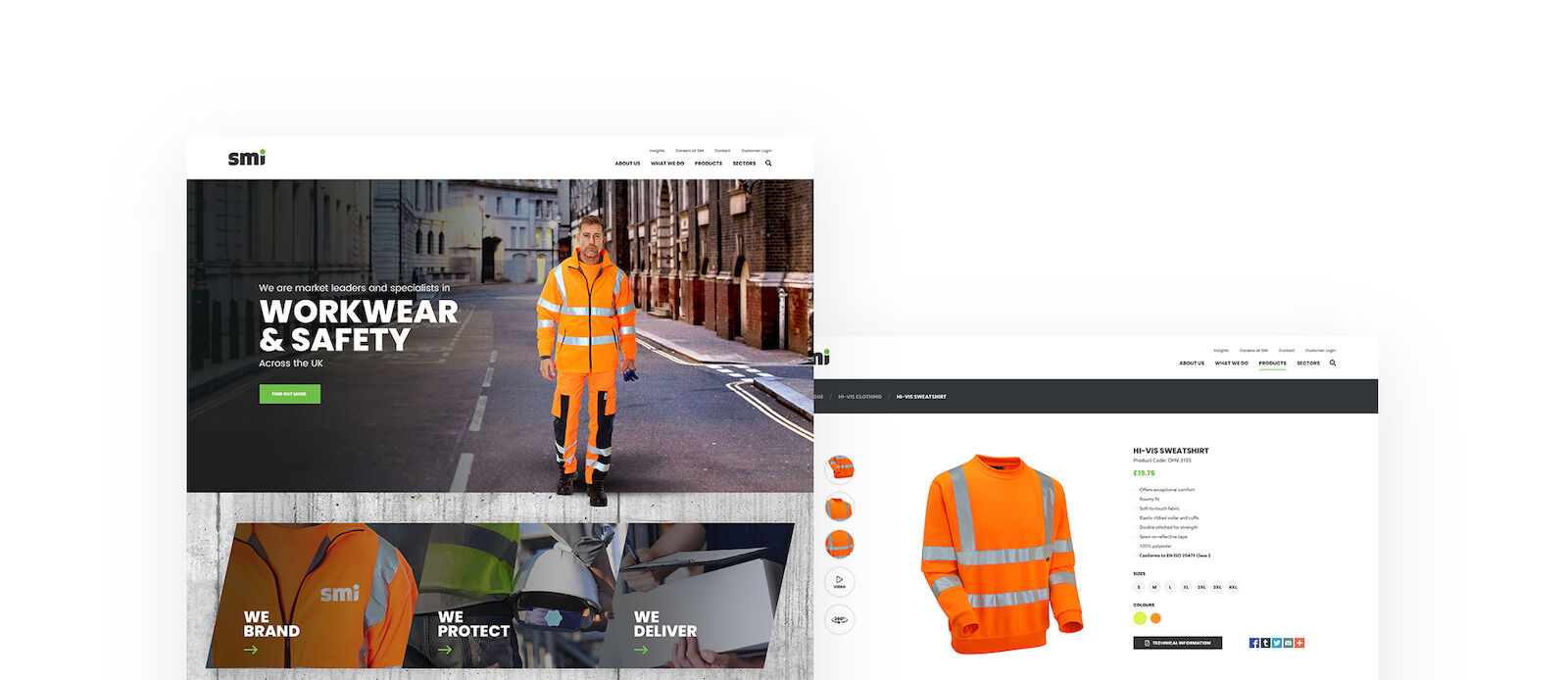Select size S for the sweatshirt

click(x=1139, y=587)
